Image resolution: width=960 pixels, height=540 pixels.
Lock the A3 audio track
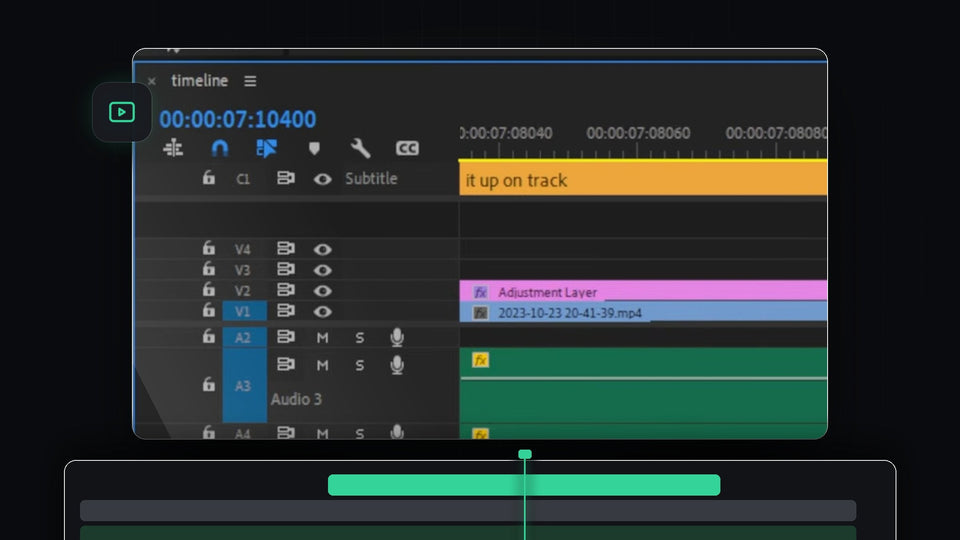coord(209,384)
